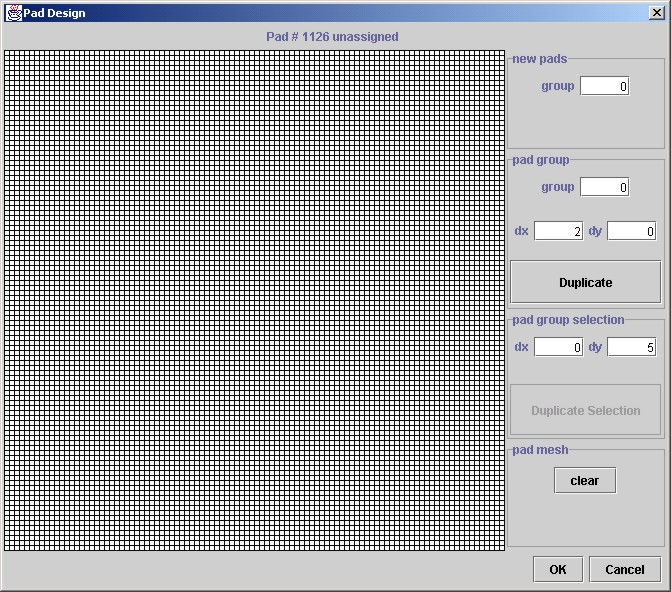Focus the new pads group field
This screenshot has width=671, height=592.
(605, 86)
